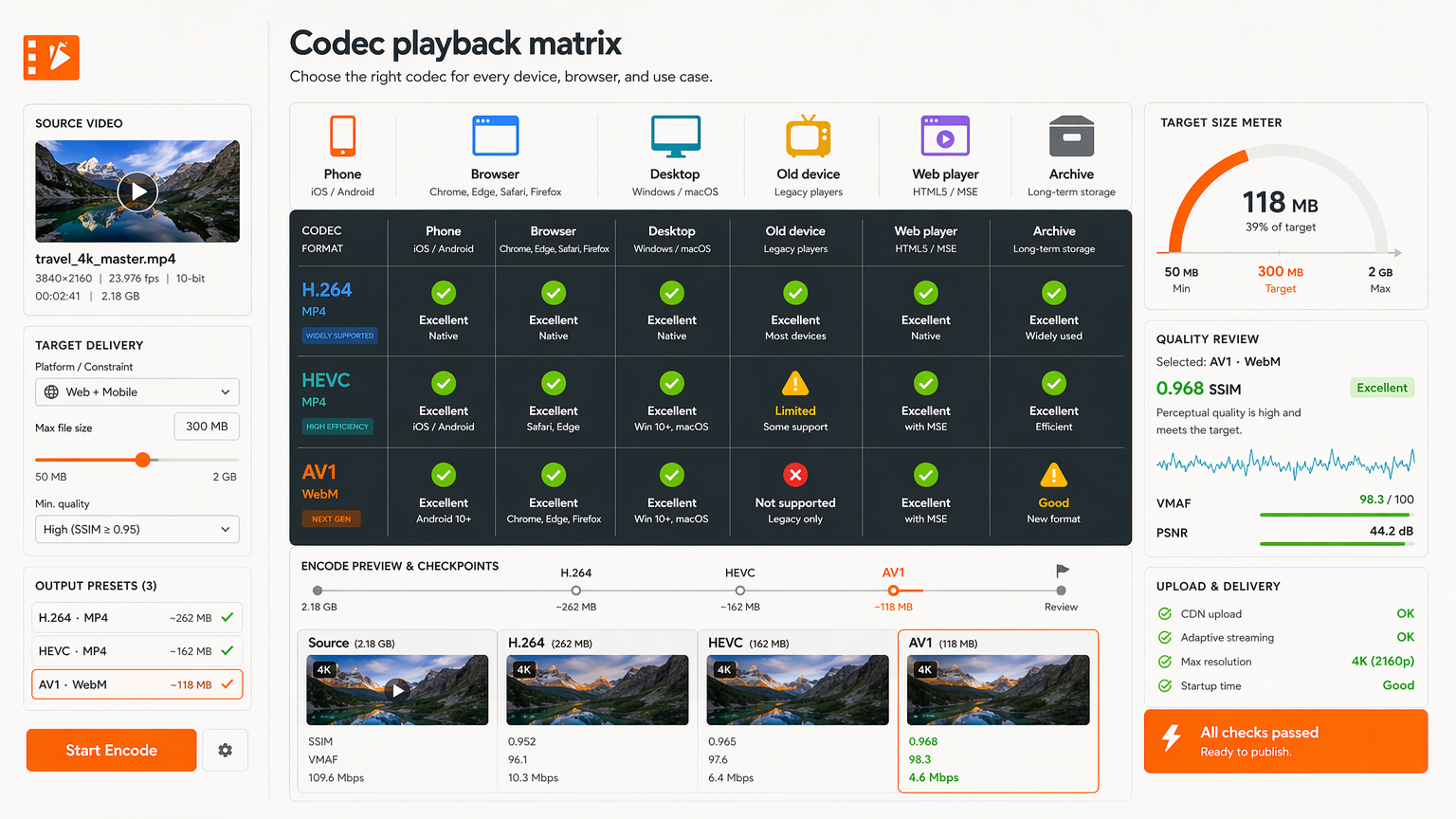Select the Web player icon

945,136
